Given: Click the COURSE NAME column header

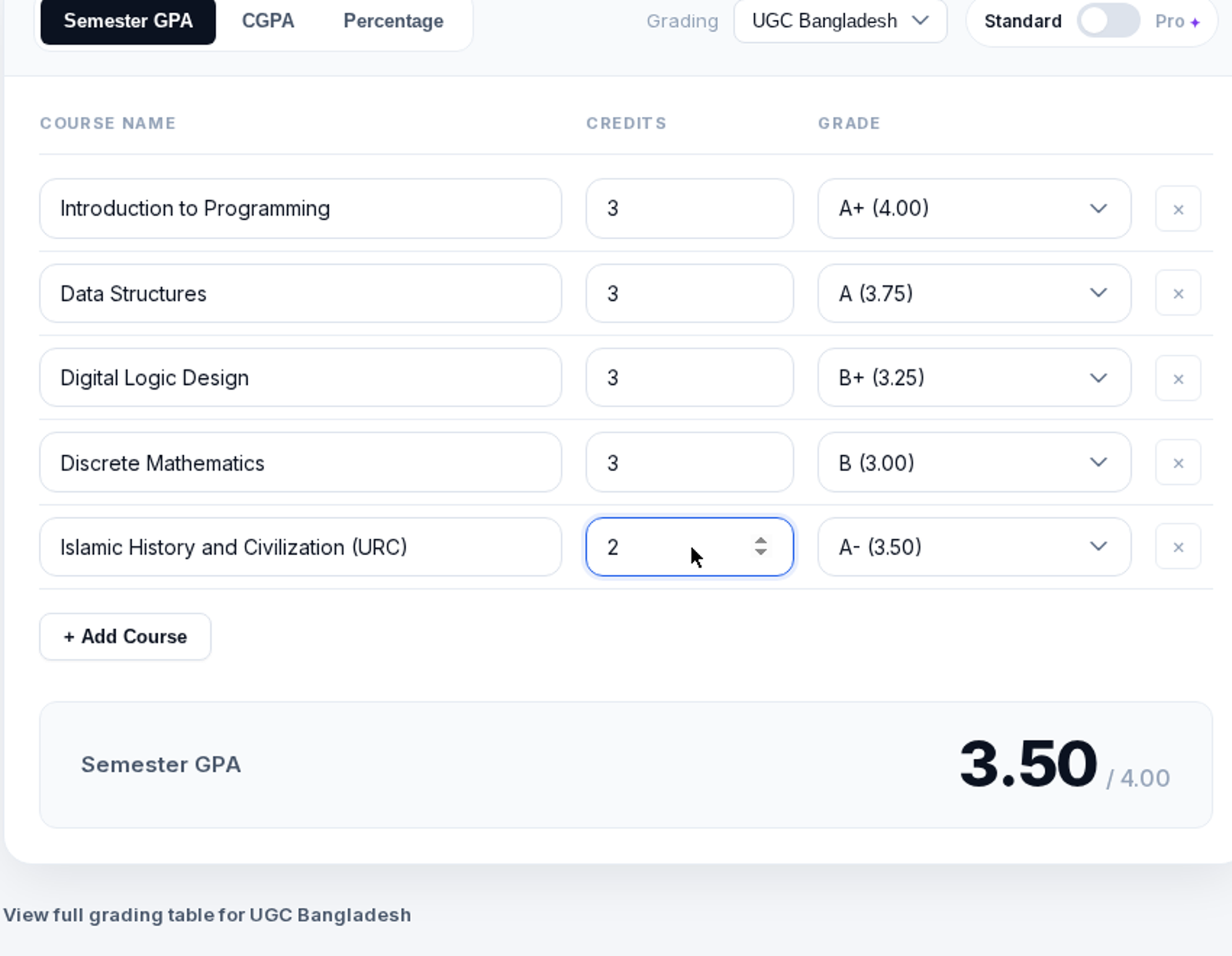Looking at the screenshot, I should coord(108,123).
